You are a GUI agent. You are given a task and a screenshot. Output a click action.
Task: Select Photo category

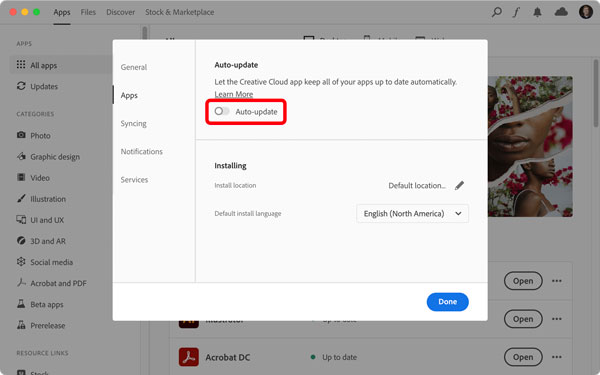click(34, 135)
